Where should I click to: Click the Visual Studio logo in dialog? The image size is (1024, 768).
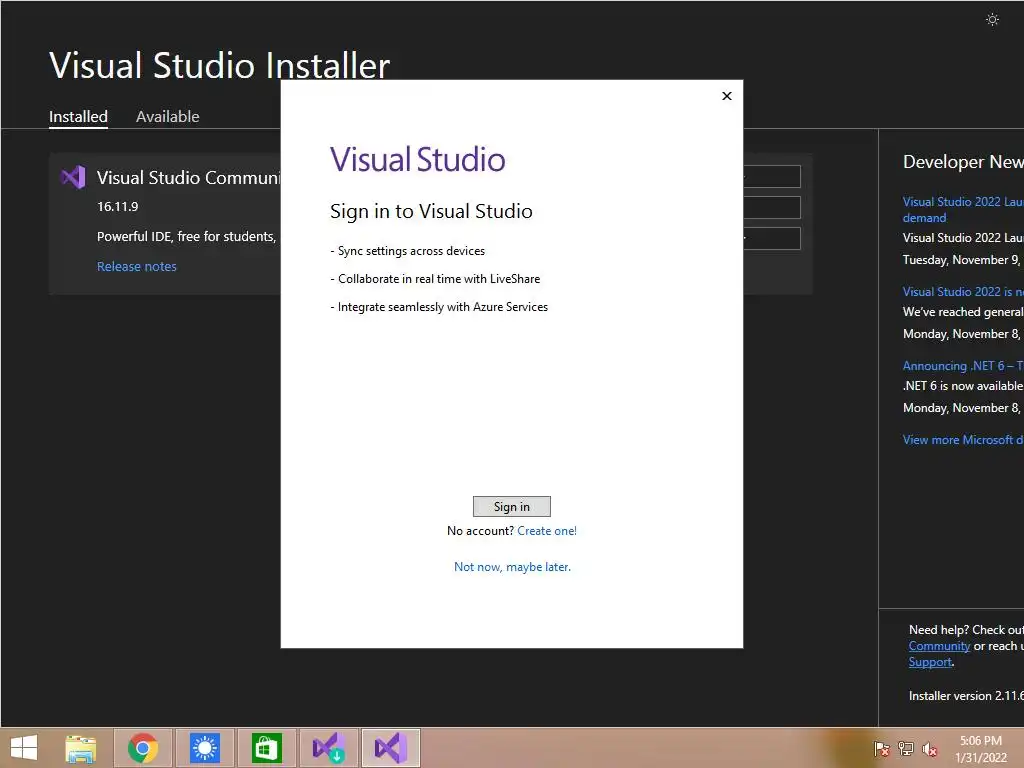pyautogui.click(x=417, y=160)
